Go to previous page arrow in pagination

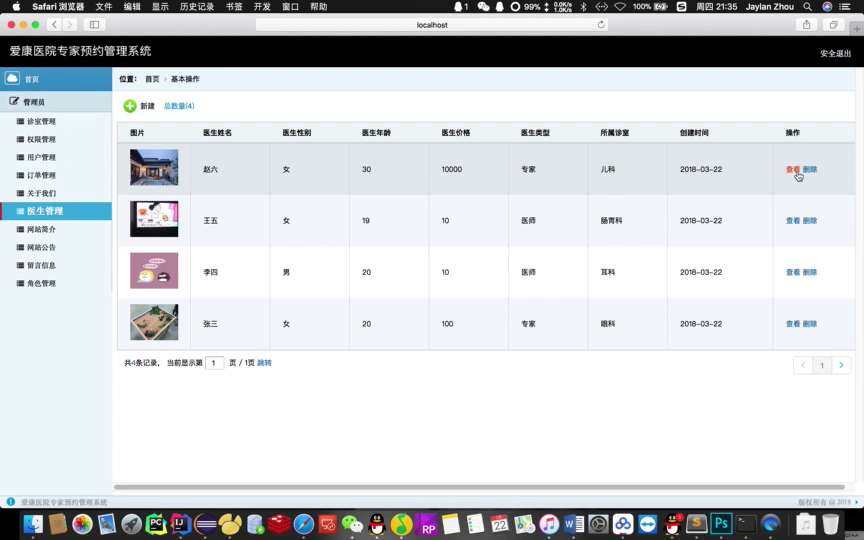[x=803, y=365]
